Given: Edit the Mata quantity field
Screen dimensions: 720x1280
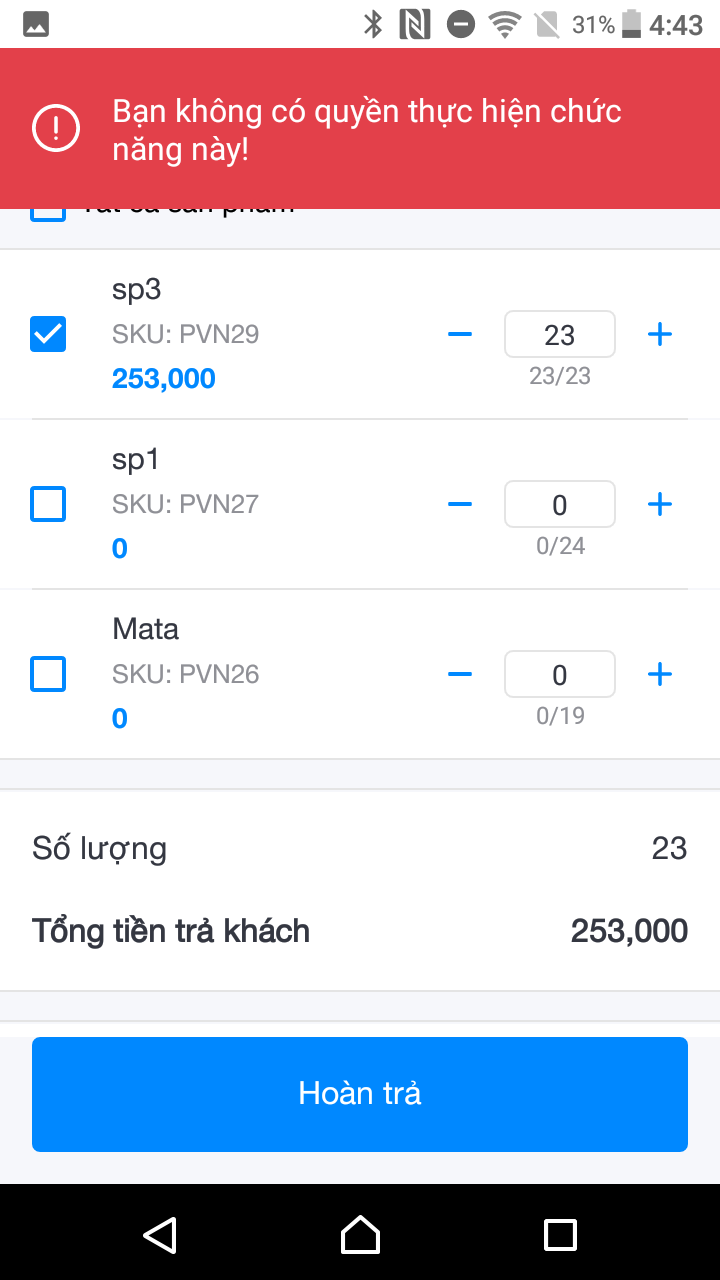Looking at the screenshot, I should (x=559, y=674).
